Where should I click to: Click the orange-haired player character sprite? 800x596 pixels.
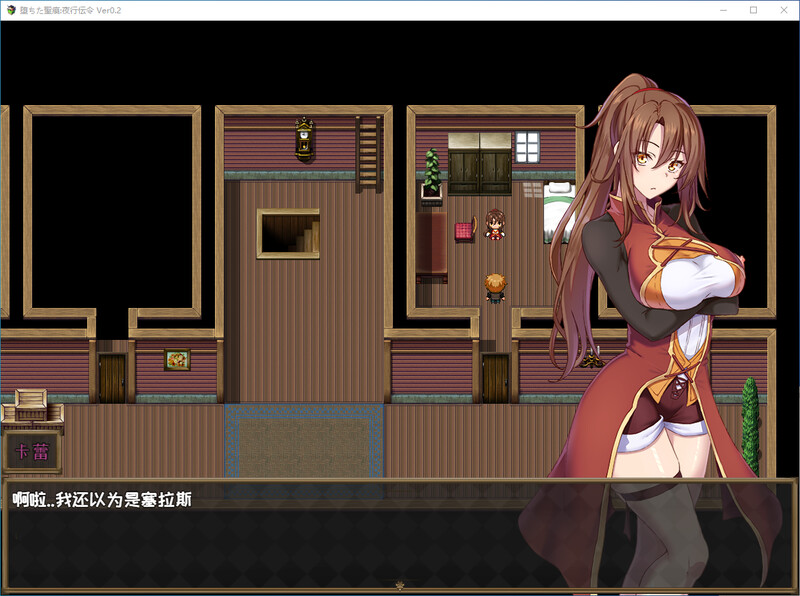(x=495, y=288)
